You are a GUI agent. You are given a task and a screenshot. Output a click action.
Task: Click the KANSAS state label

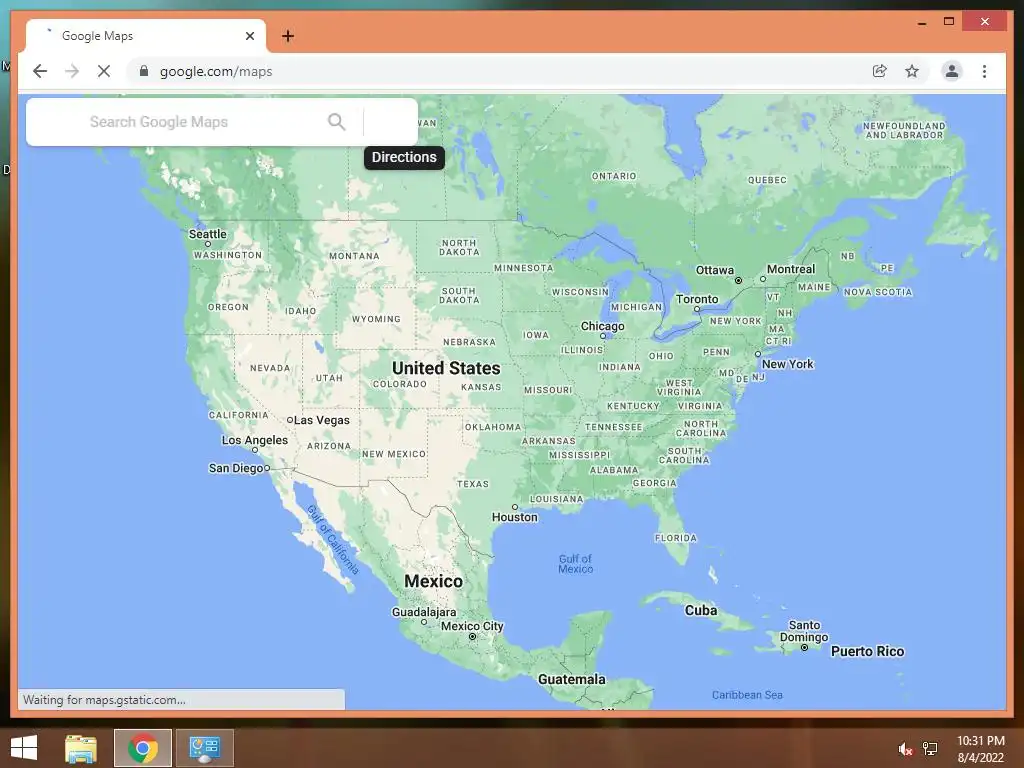[x=481, y=387]
